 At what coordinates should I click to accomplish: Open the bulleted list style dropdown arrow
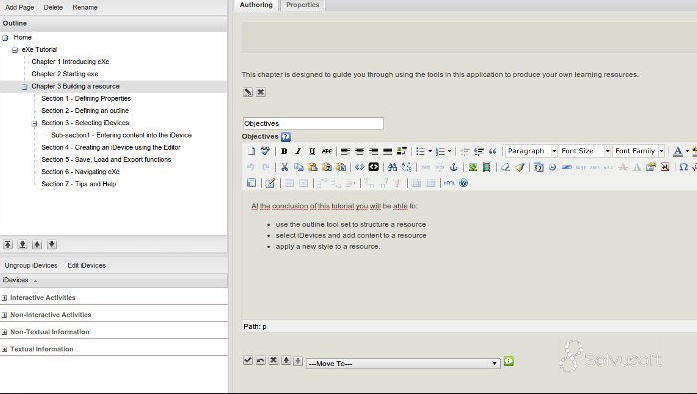(x=430, y=151)
